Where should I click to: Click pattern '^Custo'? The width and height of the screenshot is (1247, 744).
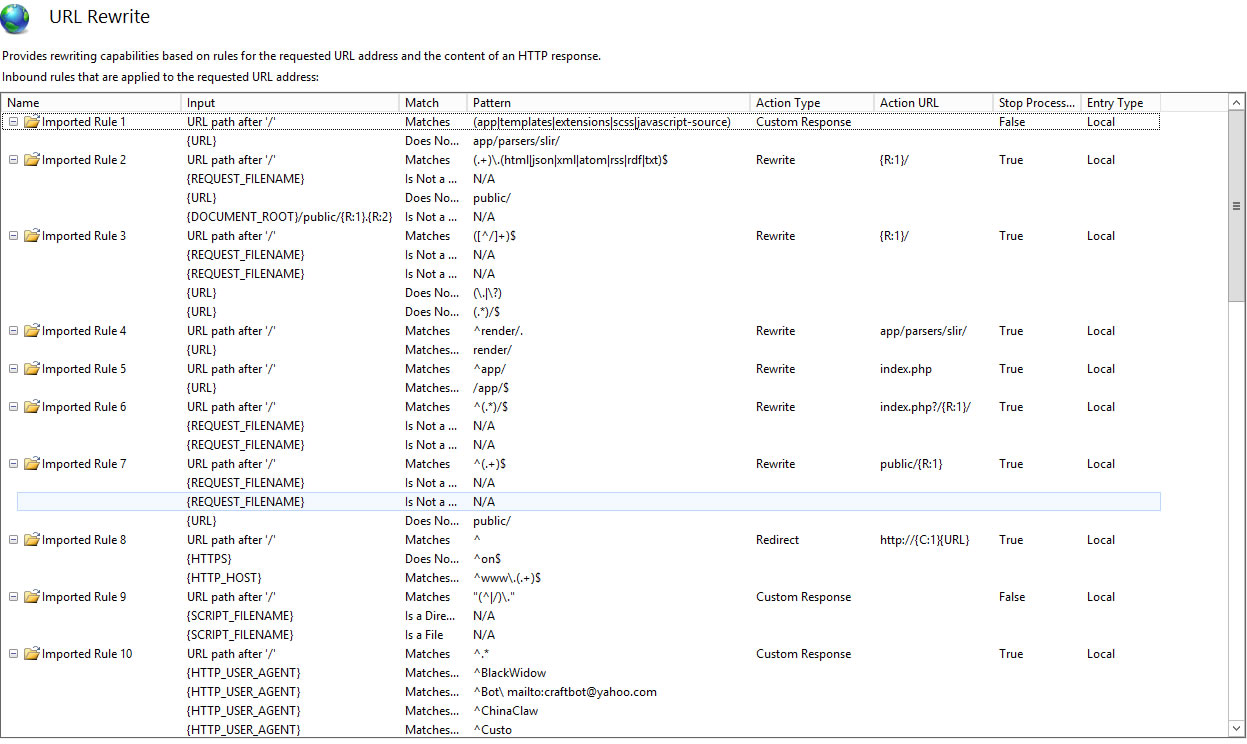(x=492, y=730)
